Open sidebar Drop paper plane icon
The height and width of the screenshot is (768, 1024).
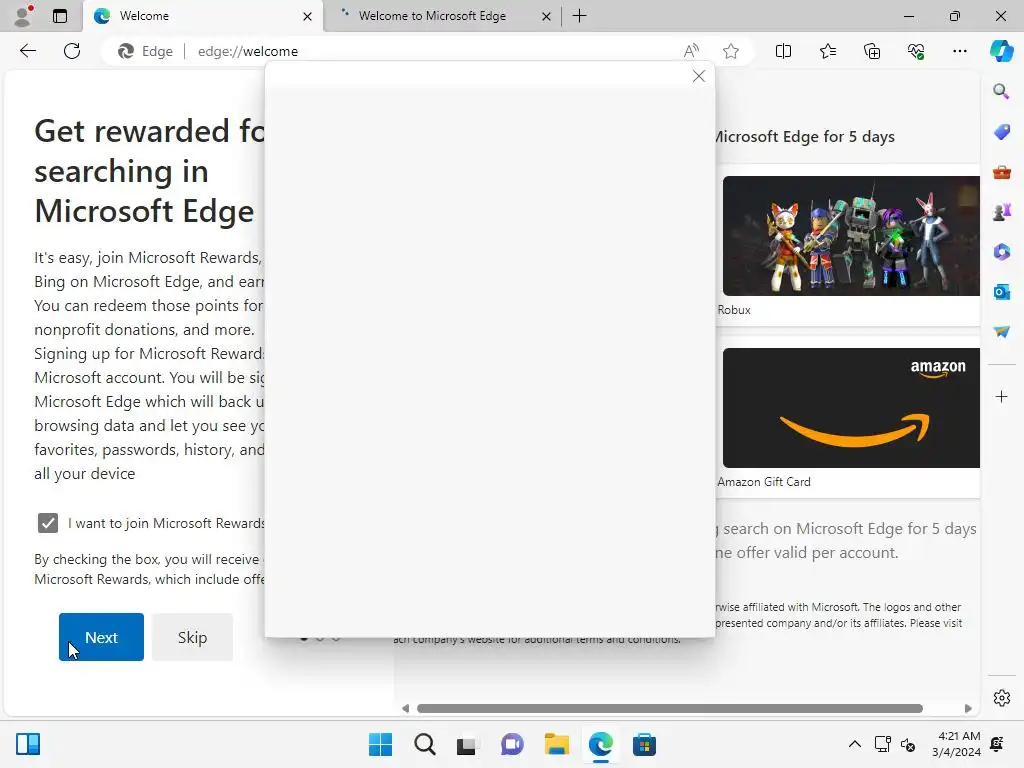(x=1001, y=332)
